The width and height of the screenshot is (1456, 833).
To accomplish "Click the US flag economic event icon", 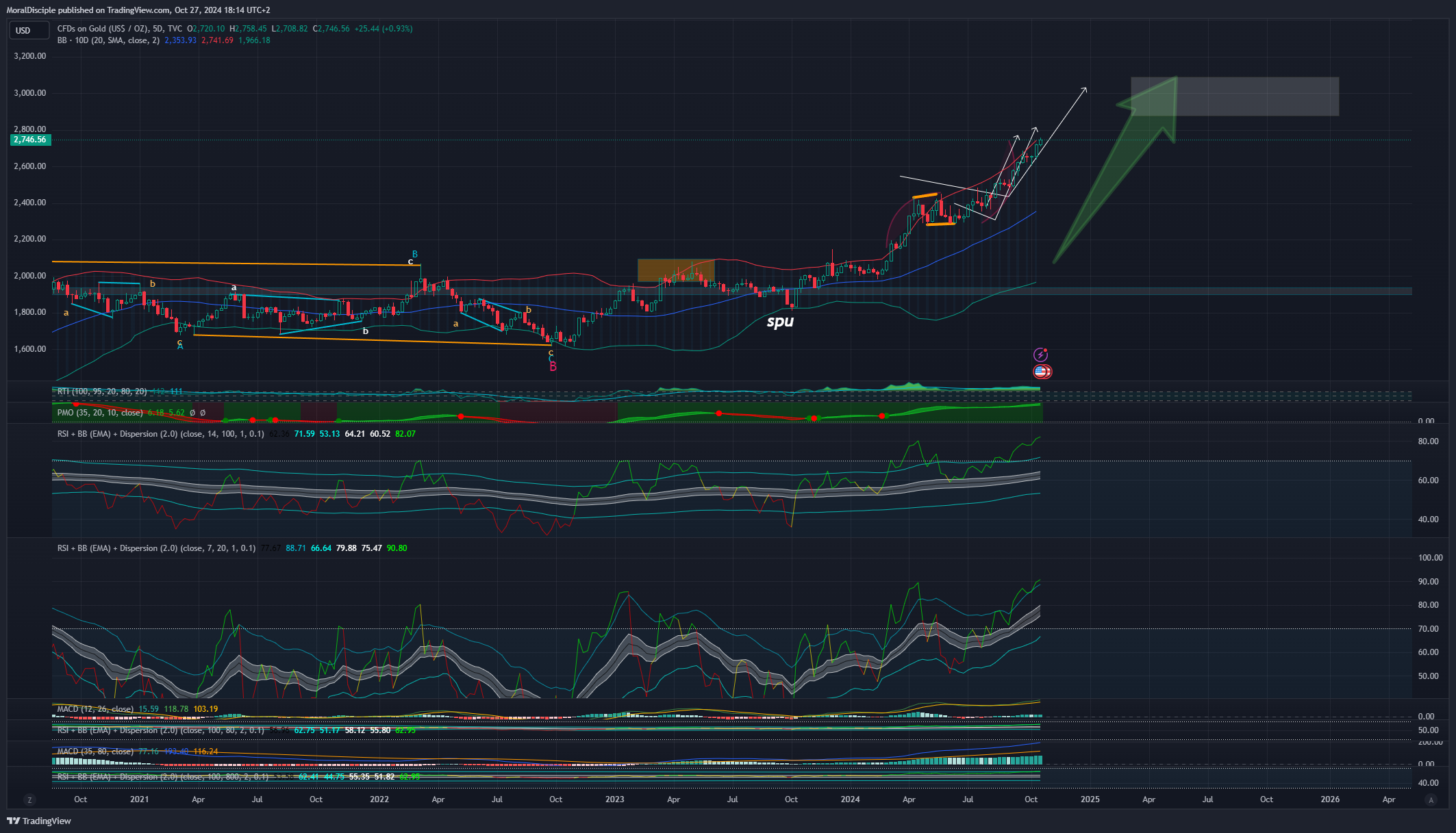I will tap(1042, 372).
